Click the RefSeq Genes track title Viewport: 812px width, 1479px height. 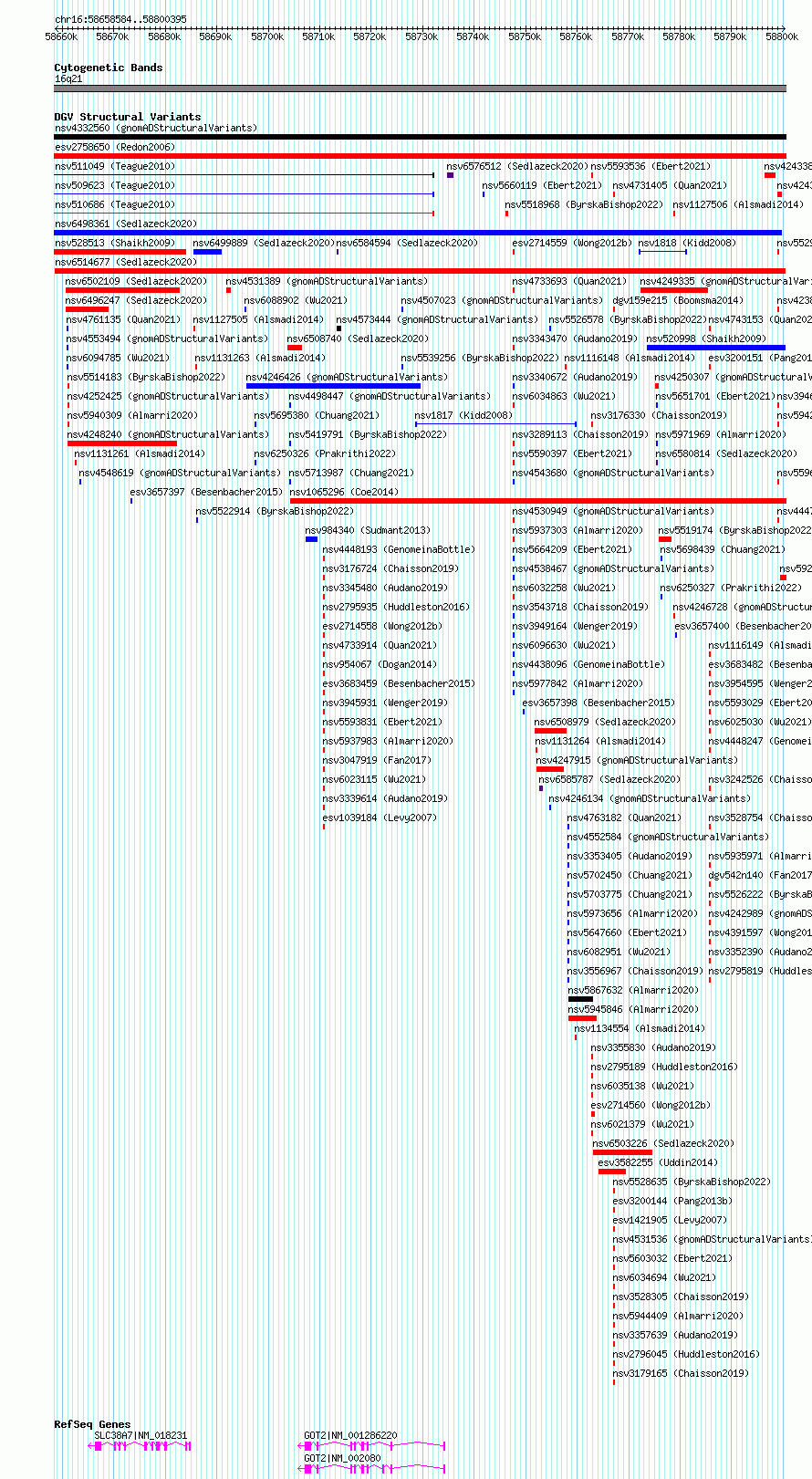pos(92,1424)
